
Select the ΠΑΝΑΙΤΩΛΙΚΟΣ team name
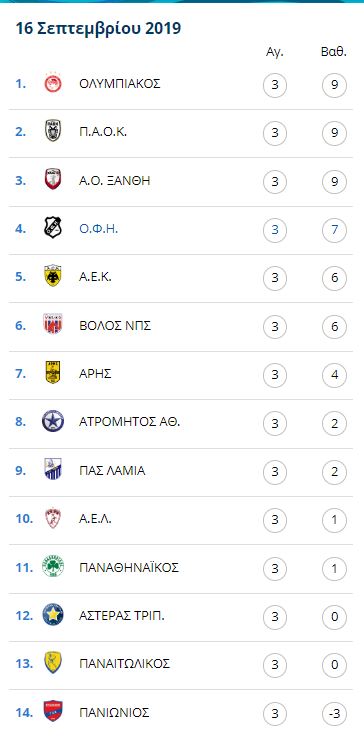tap(124, 664)
